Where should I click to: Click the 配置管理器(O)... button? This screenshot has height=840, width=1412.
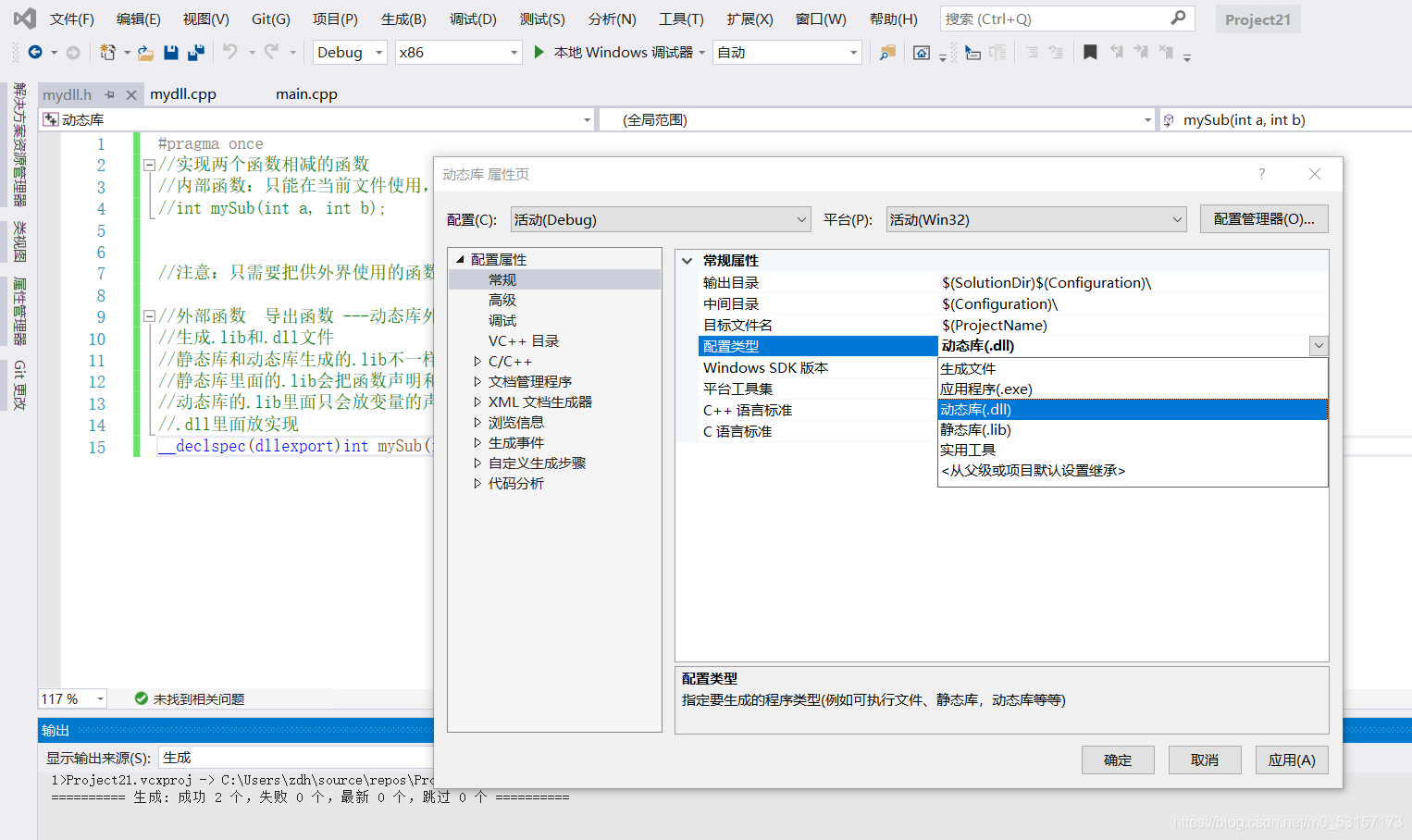tap(1264, 219)
